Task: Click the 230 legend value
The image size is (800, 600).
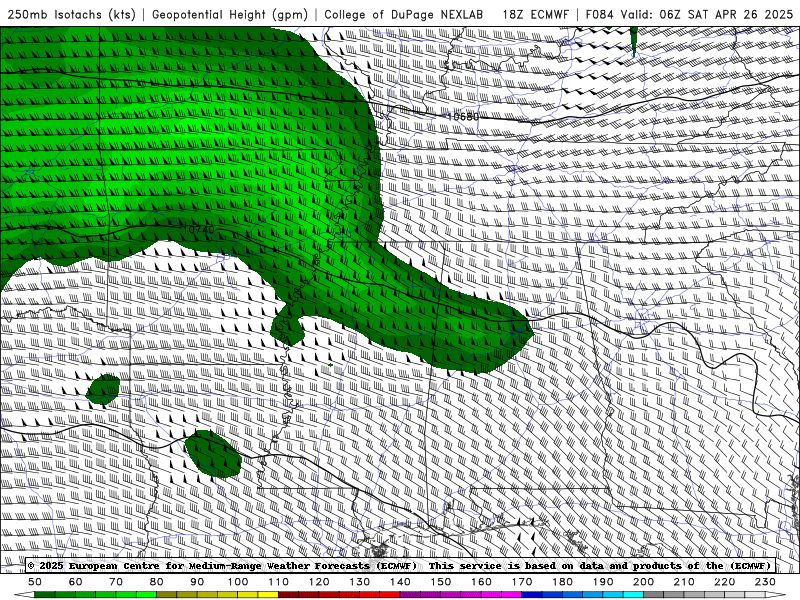Action: pos(765,582)
